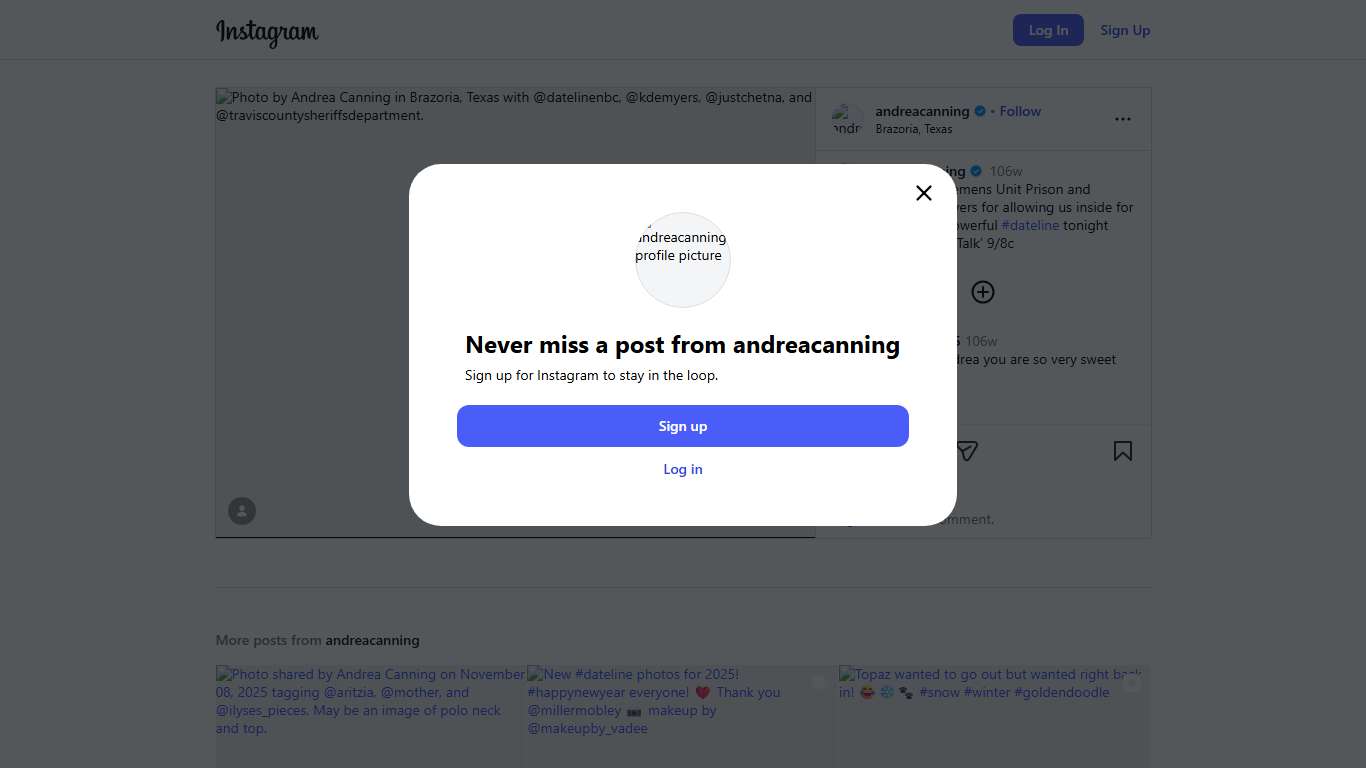This screenshot has height=768, width=1366.
Task: Click the Log in link in the popup
Action: (683, 469)
